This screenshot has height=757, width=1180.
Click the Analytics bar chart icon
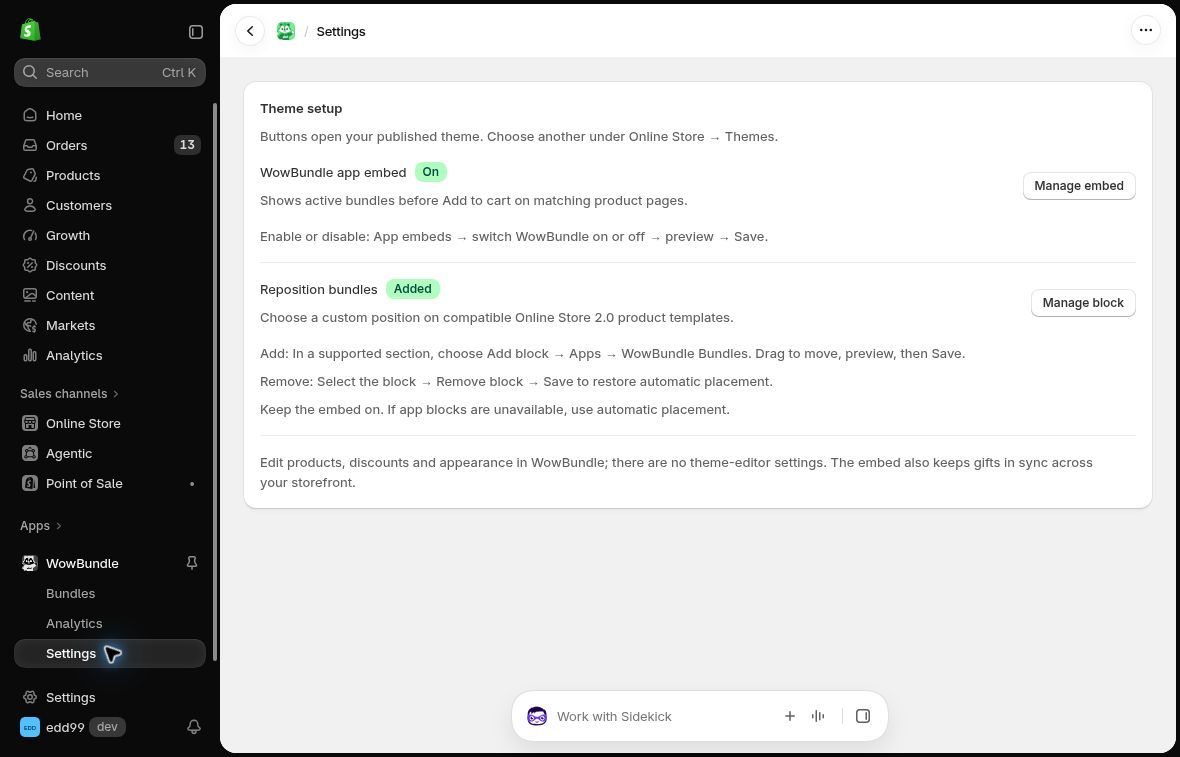tap(30, 355)
